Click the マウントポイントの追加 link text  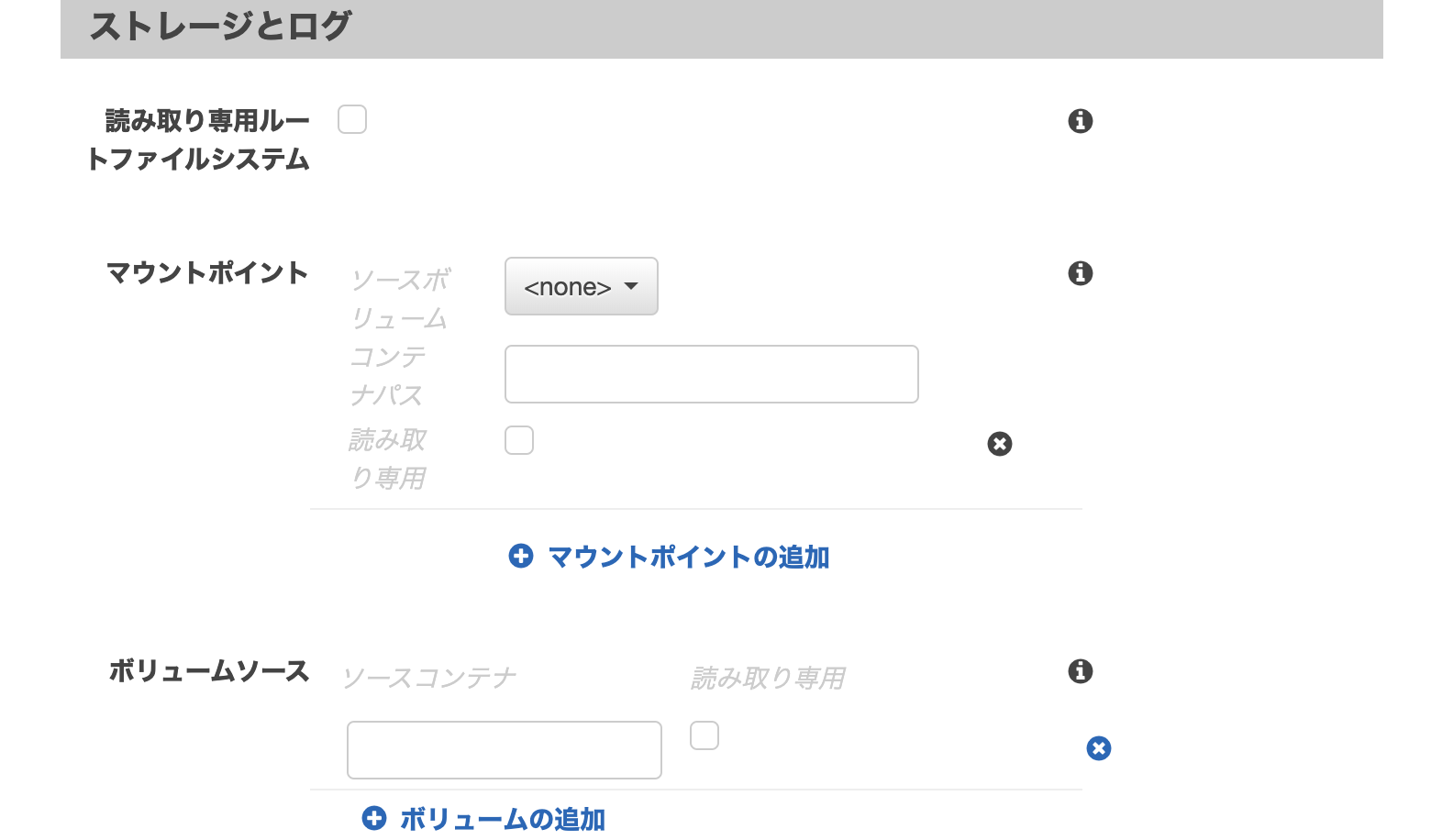pos(688,557)
